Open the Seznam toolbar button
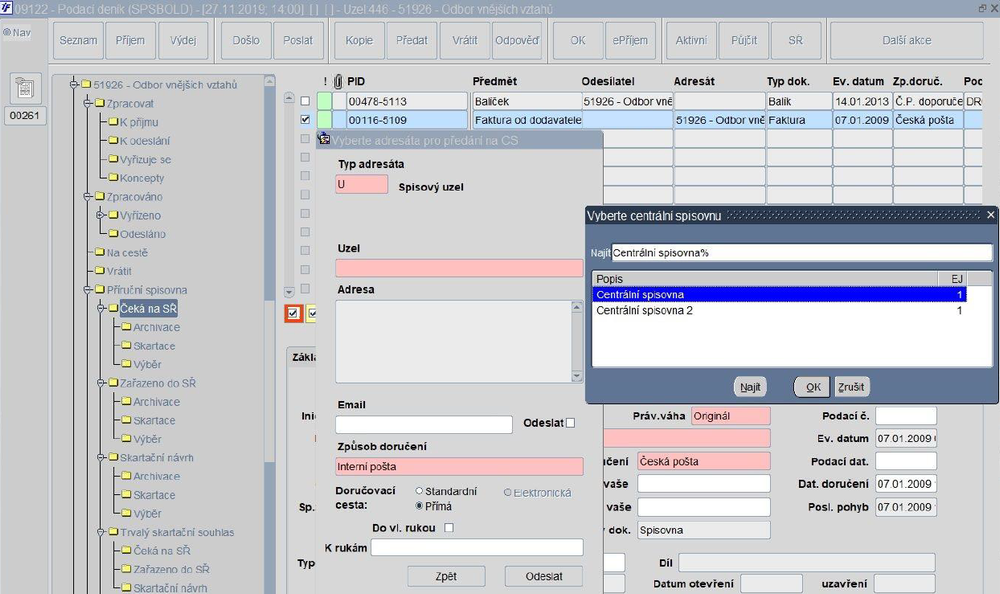The width and height of the screenshot is (1000, 594). pyautogui.click(x=78, y=40)
